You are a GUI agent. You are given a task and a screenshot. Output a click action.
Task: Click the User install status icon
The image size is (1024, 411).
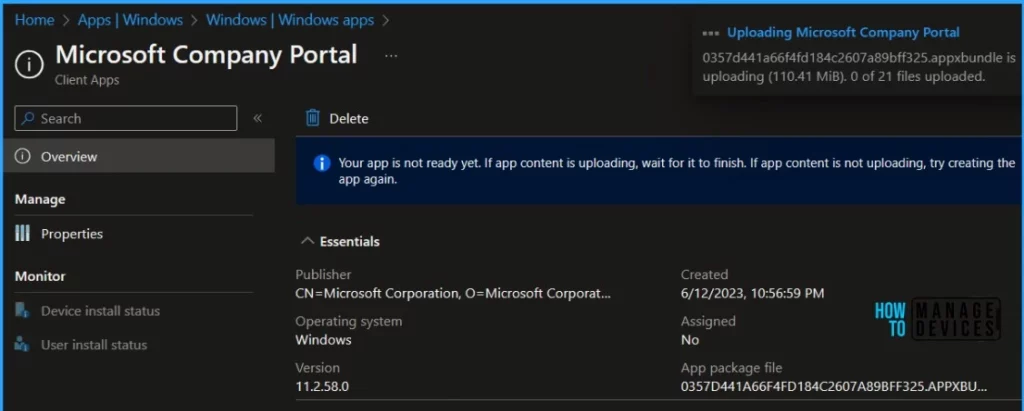pos(22,344)
